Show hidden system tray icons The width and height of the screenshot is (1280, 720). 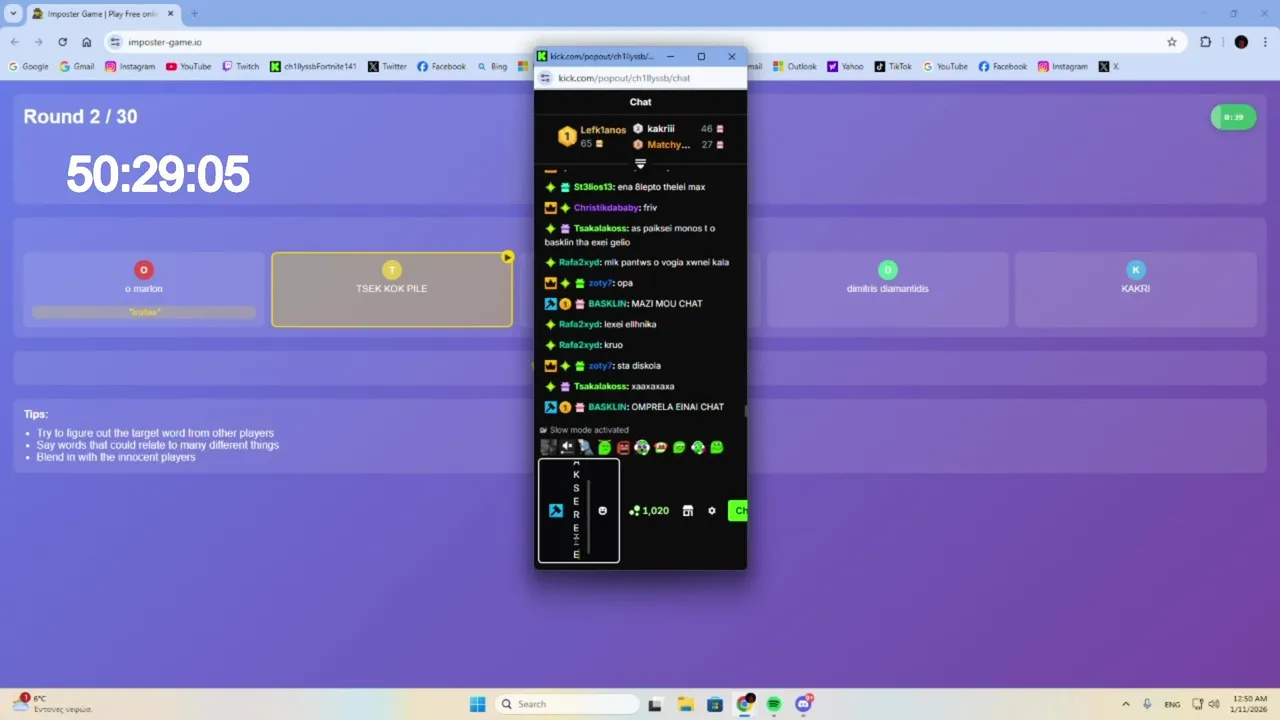[x=1125, y=704]
